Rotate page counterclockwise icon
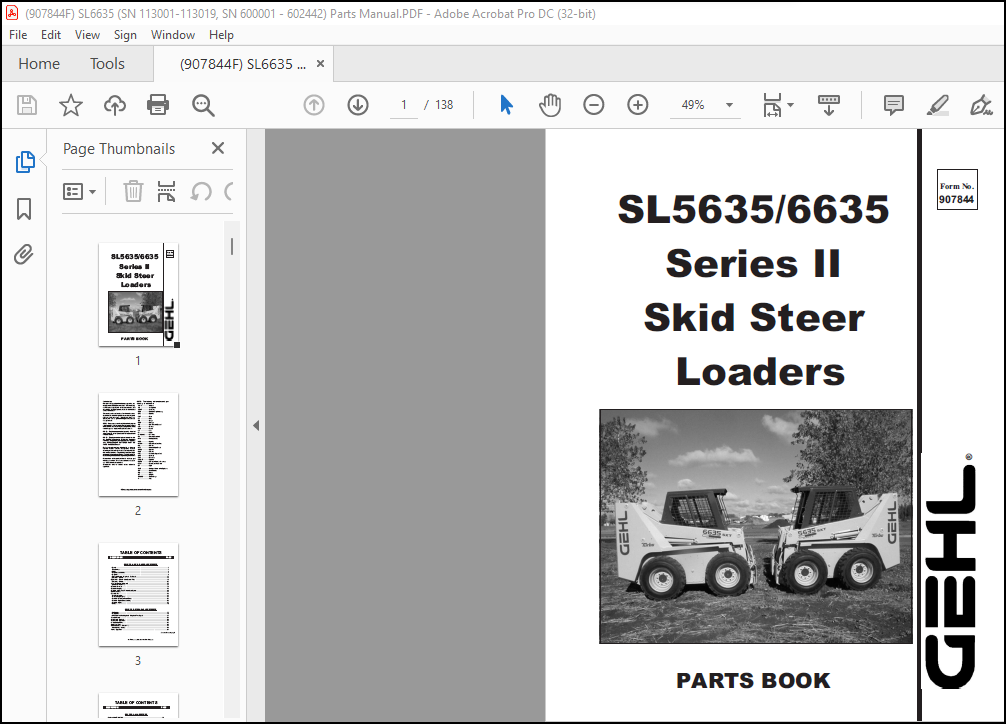Screen dimensions: 1006x724 coord(201,191)
